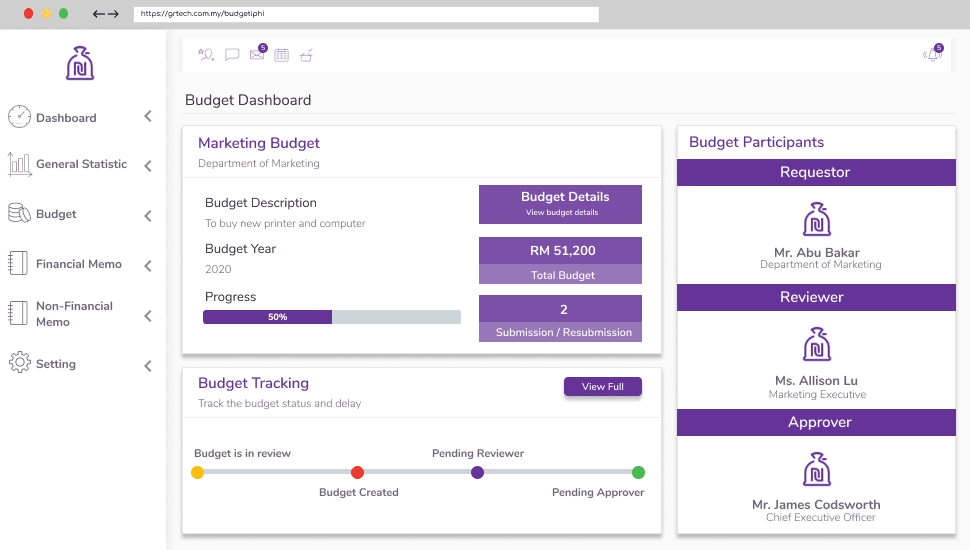Click the View Full button
This screenshot has width=970, height=550.
point(603,387)
